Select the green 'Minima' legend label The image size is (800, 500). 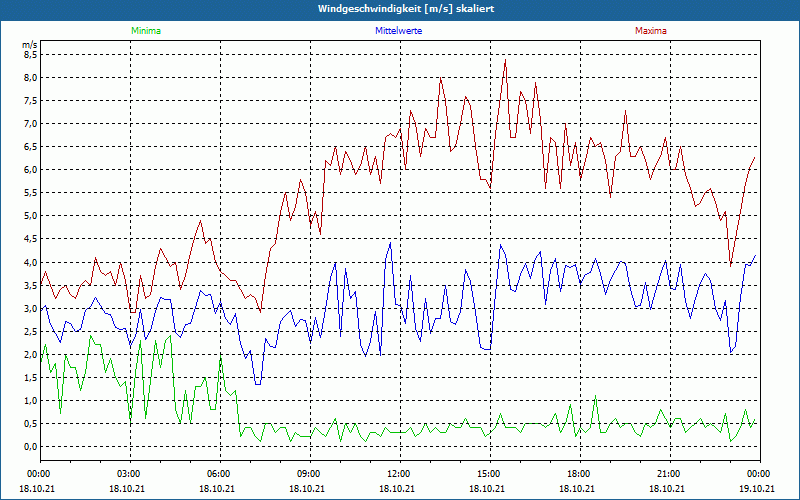click(x=146, y=31)
